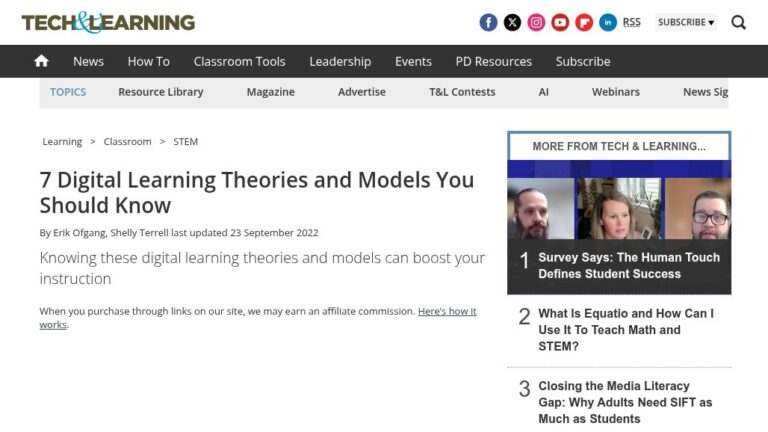Select the T&L Contests topic
This screenshot has width=768, height=432.
tap(462, 92)
